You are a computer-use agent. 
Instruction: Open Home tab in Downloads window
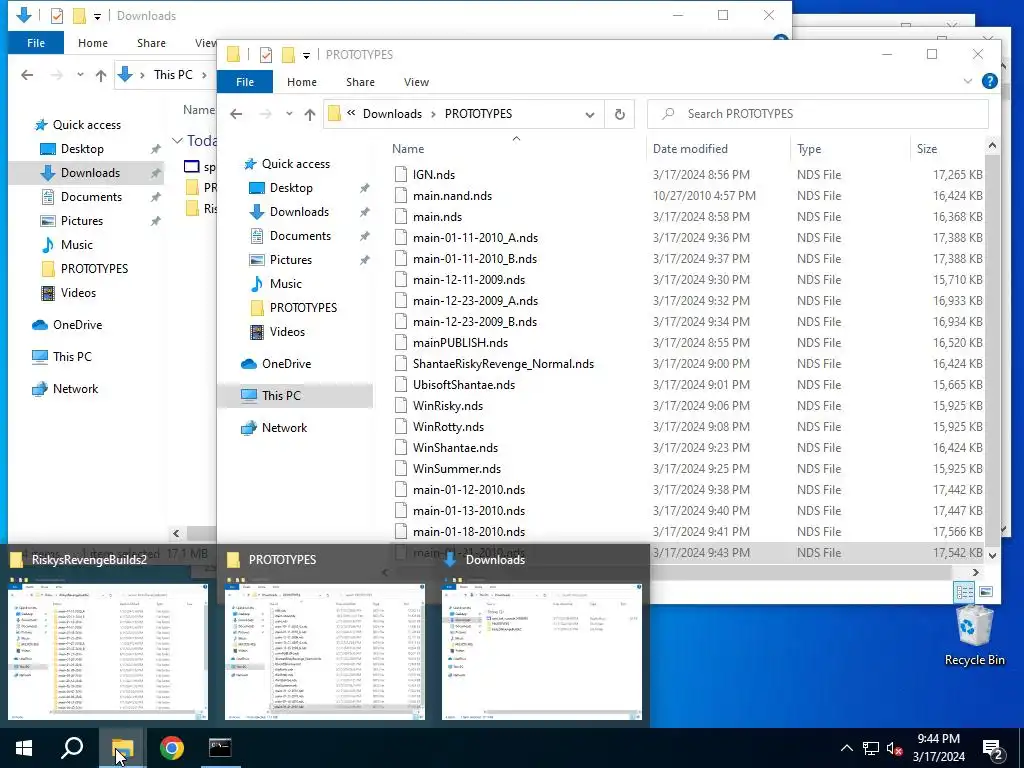pyautogui.click(x=93, y=42)
